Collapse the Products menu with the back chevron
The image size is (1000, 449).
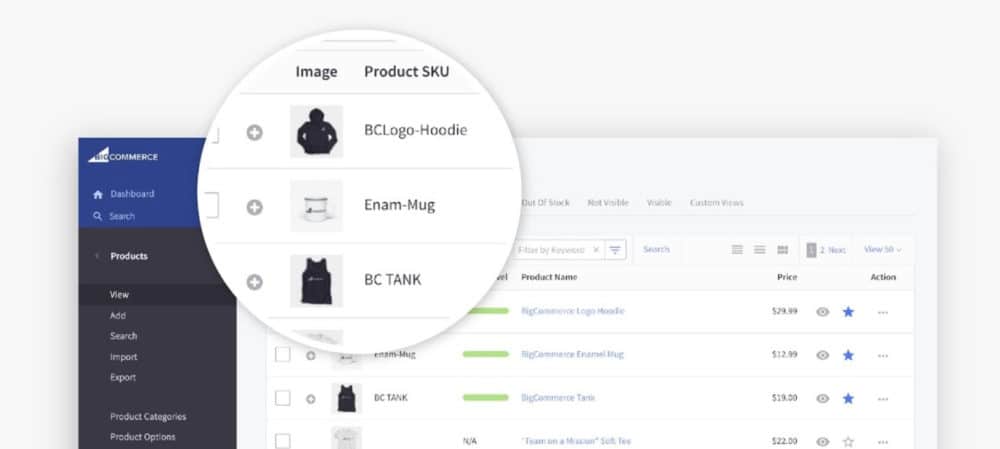coord(97,256)
